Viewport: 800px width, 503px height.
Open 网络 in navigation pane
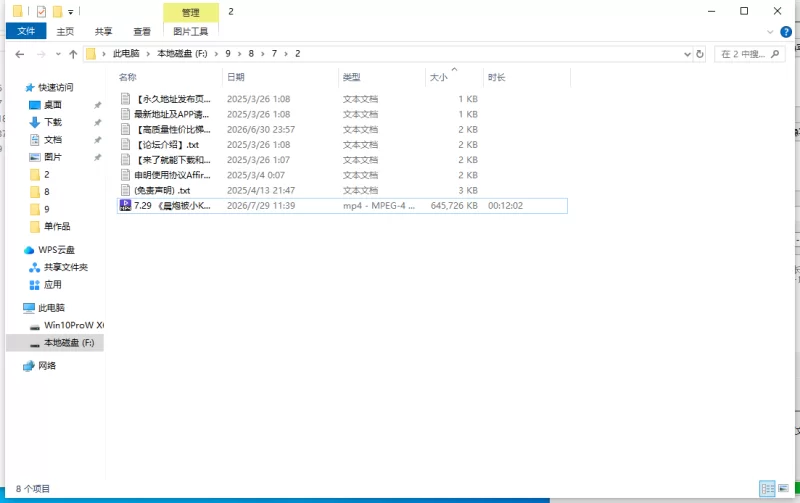[x=47, y=366]
